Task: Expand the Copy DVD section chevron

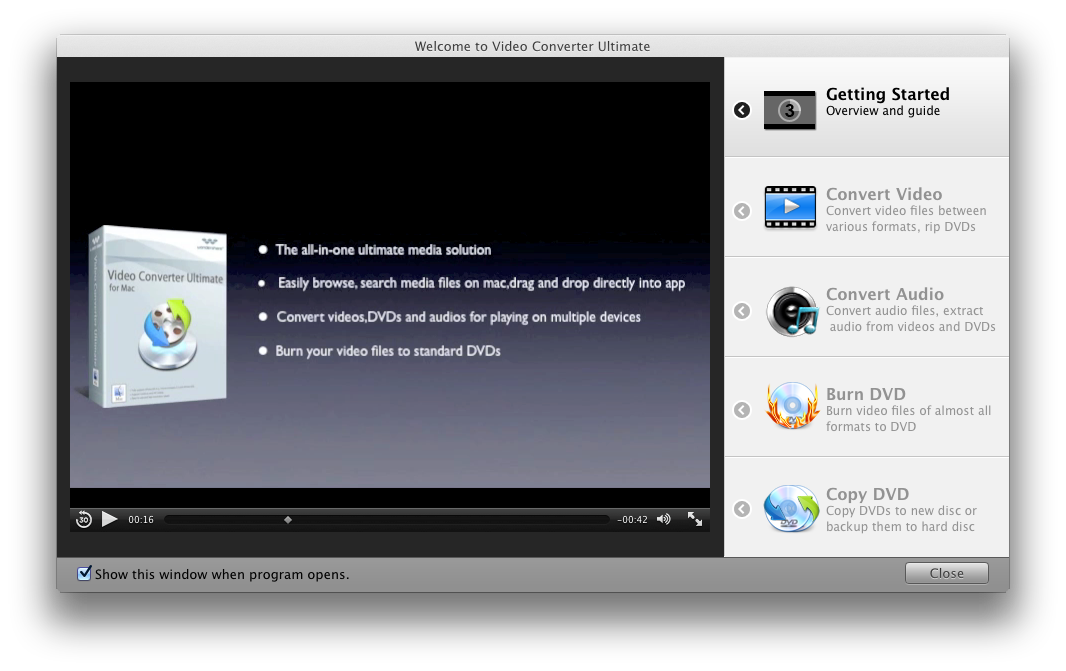Action: (x=741, y=508)
